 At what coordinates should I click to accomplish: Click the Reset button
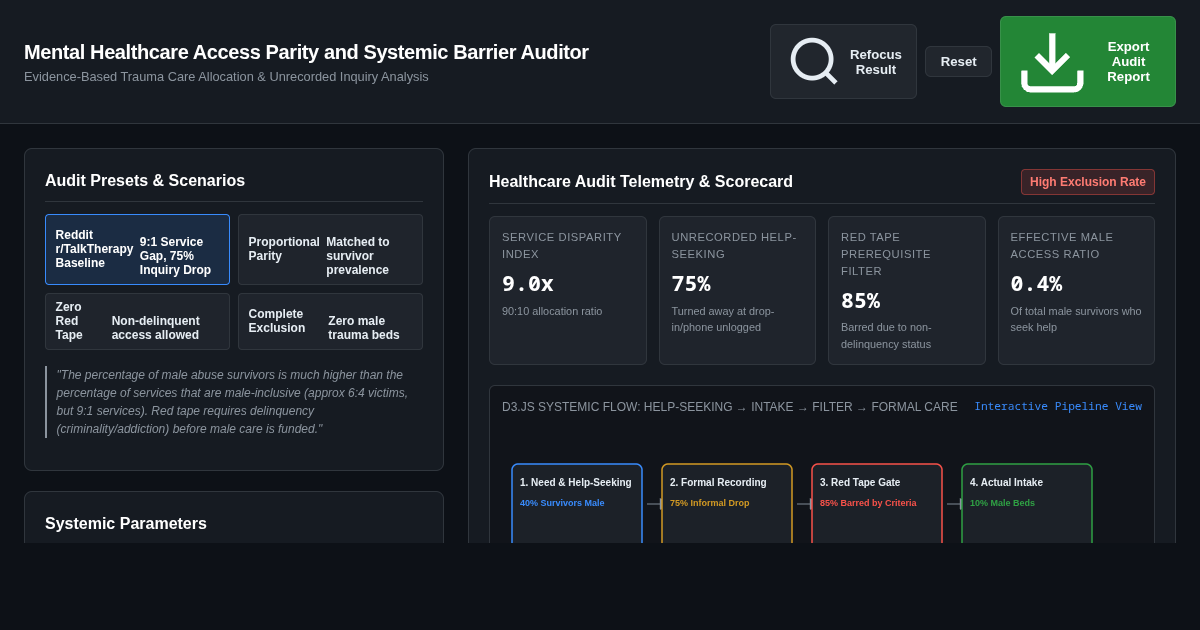pos(958,61)
